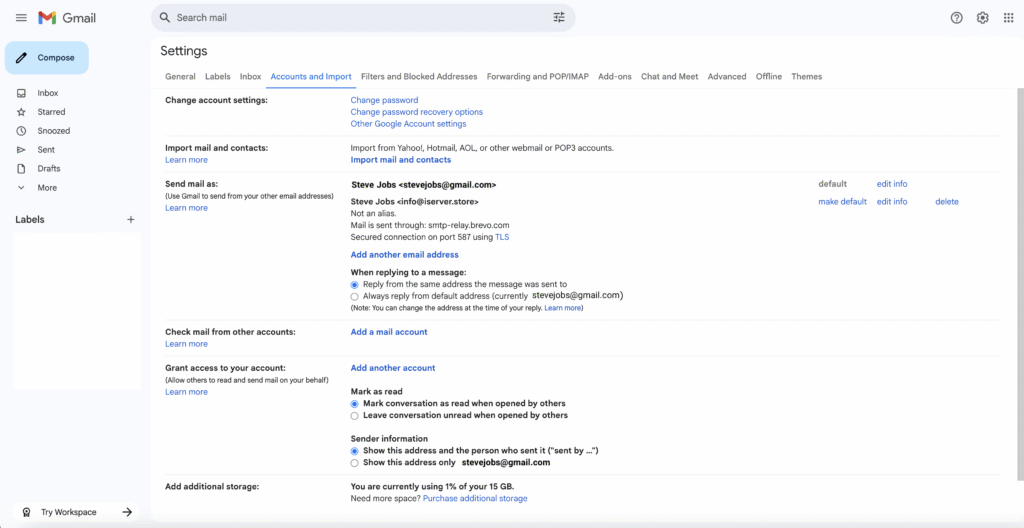Select Always reply from default address
This screenshot has width=1024, height=528.
[355, 296]
